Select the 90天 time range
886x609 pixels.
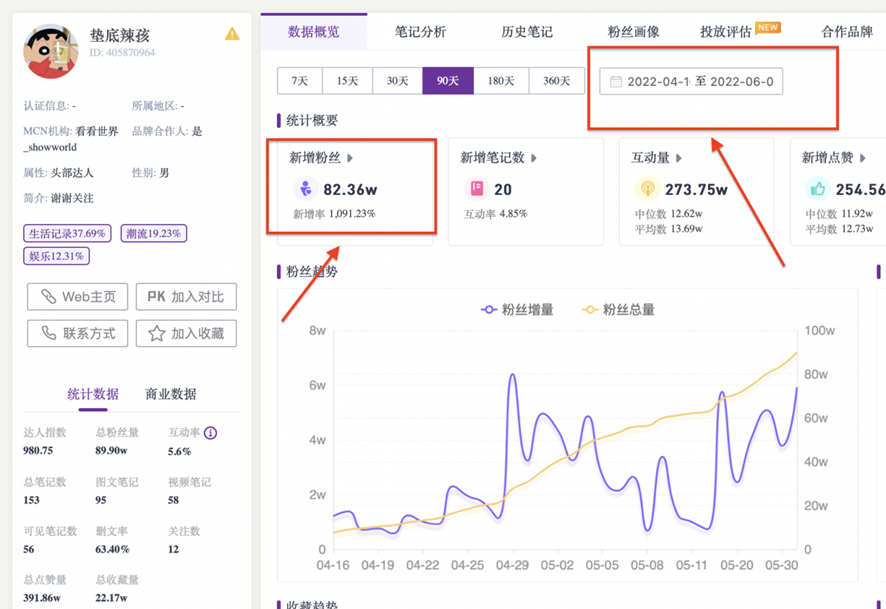click(x=448, y=81)
